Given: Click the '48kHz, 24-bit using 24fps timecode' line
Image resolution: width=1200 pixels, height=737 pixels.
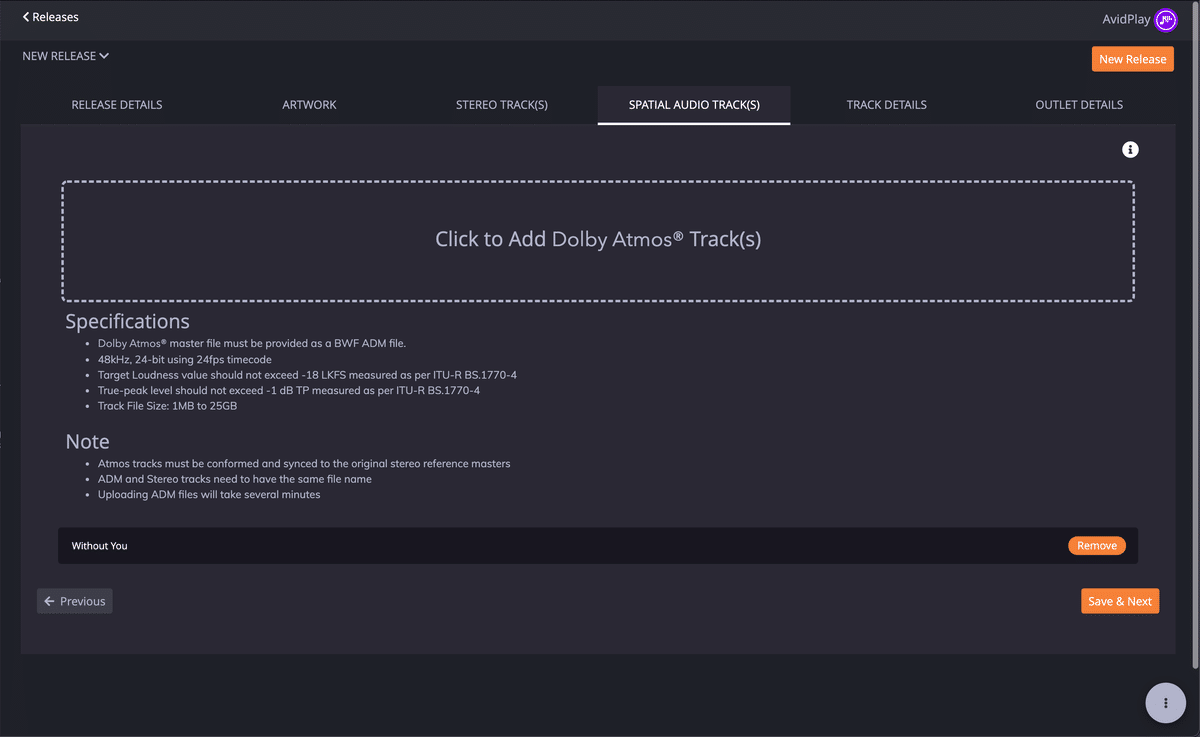Looking at the screenshot, I should tap(185, 359).
